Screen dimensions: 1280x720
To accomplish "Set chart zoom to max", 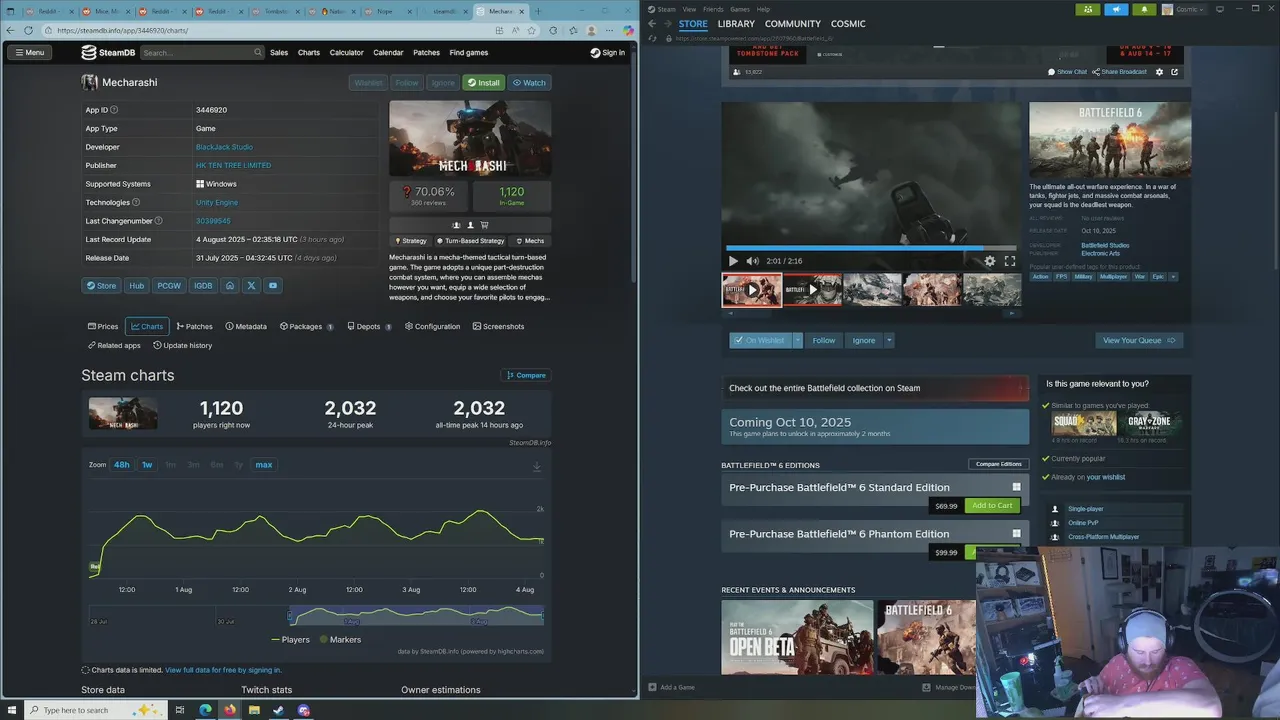I will [264, 464].
